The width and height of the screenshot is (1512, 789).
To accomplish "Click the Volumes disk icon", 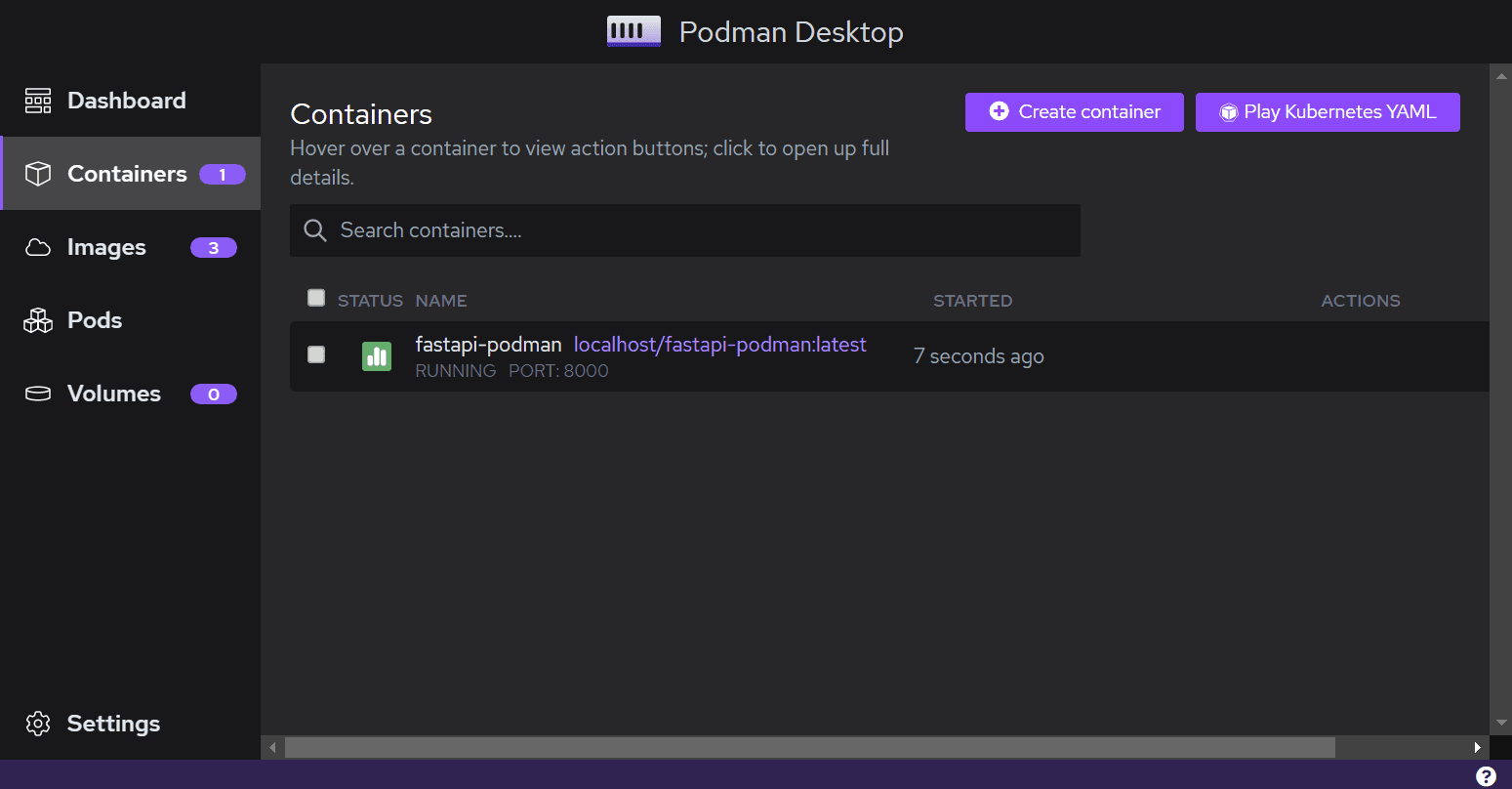I will 38,394.
